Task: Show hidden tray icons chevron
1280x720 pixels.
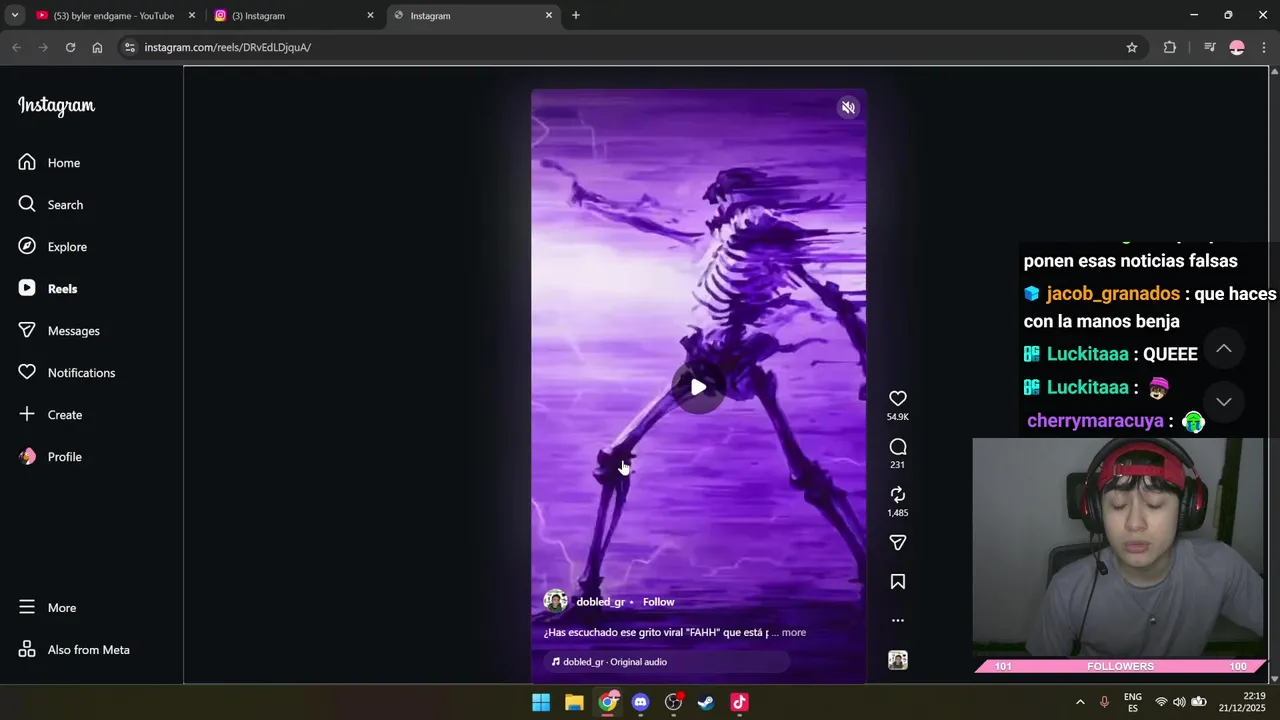Action: pos(1080,702)
